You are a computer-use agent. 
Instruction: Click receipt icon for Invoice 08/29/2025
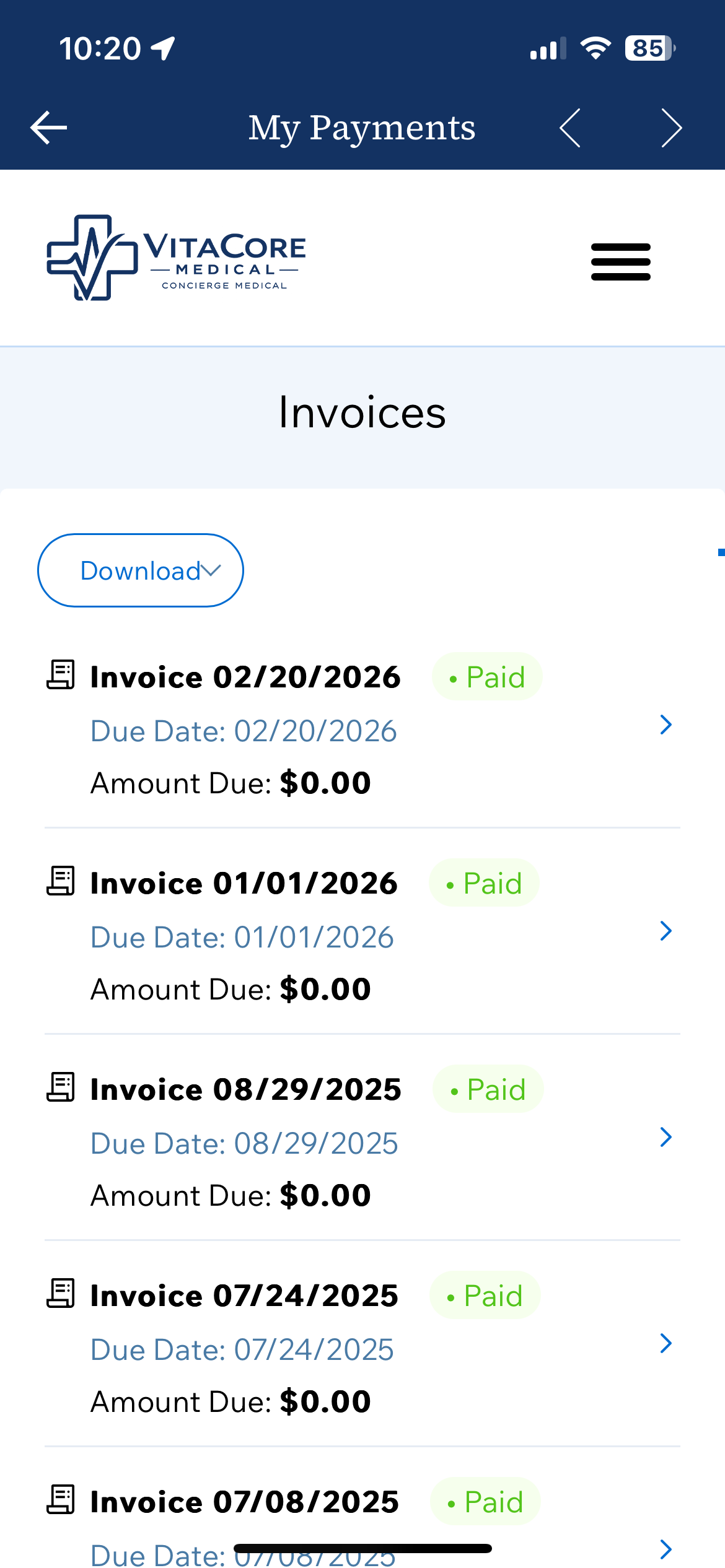61,1087
